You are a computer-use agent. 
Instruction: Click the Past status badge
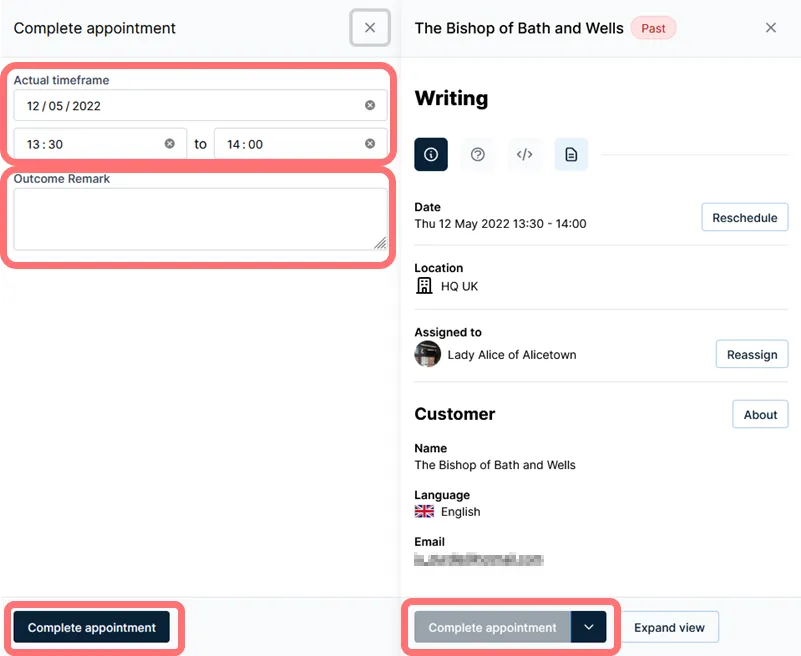(653, 28)
